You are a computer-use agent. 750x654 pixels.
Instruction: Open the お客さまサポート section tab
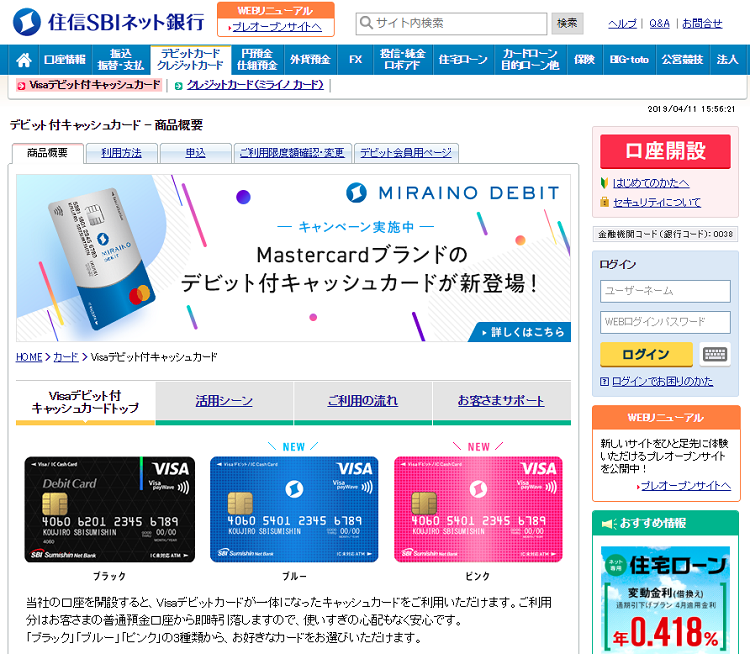click(x=501, y=401)
